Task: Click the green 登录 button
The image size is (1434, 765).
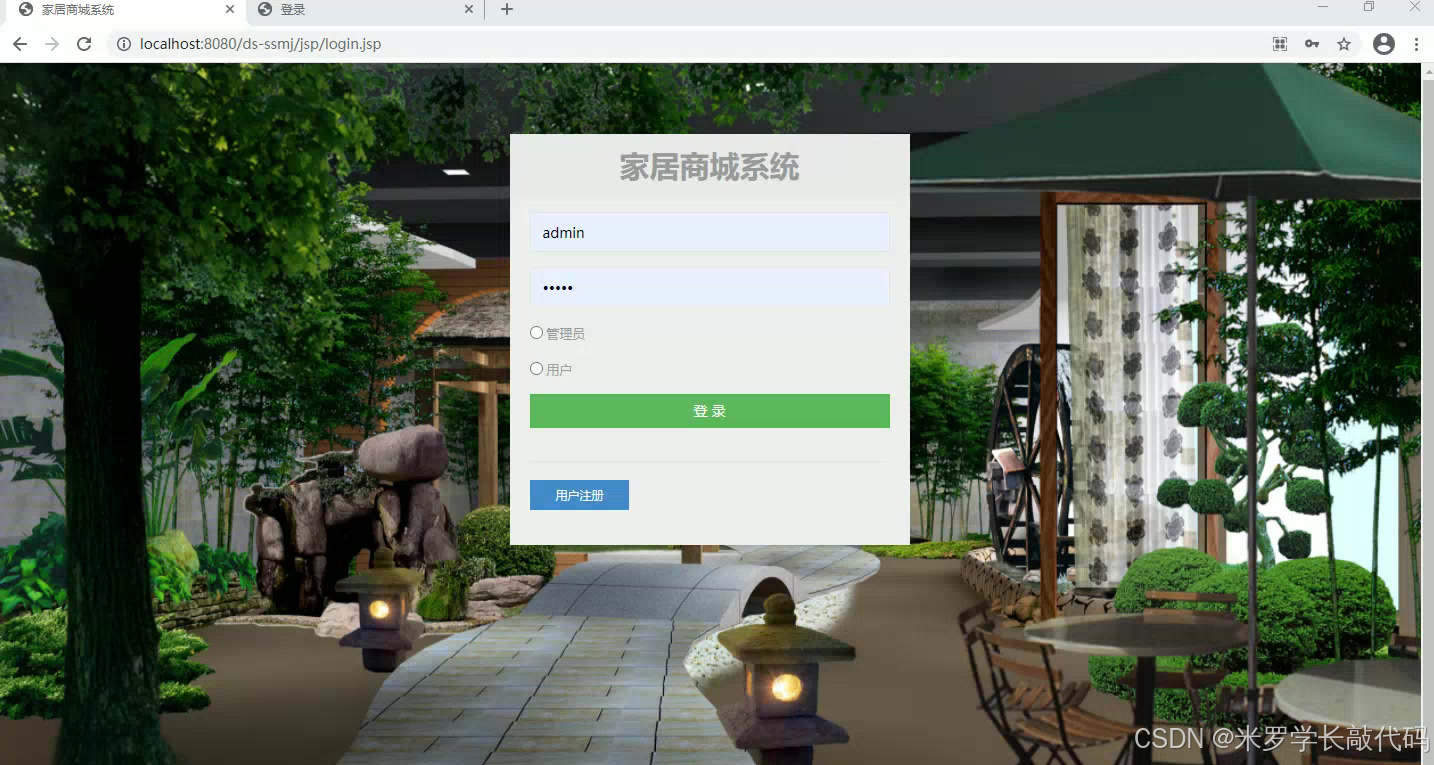Action: point(709,410)
